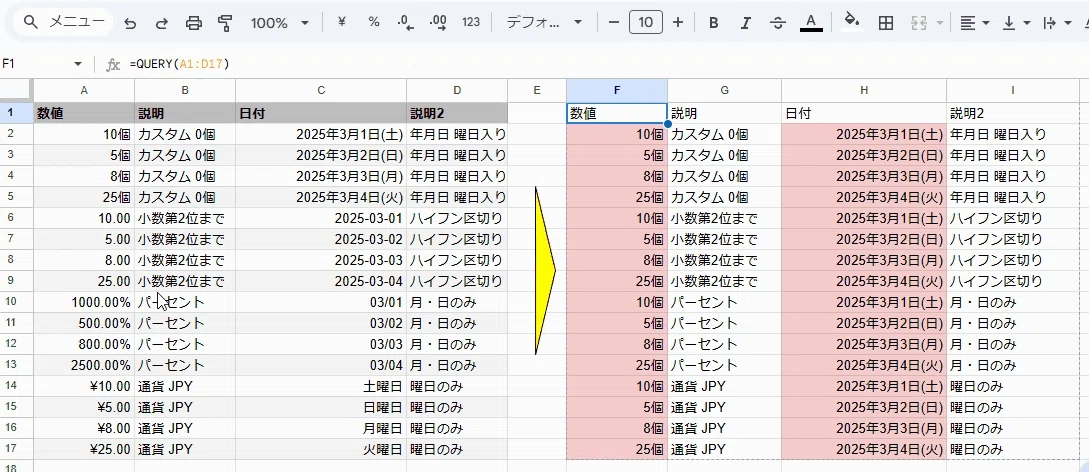
Task: Click cell C9 with 2025-03-04
Action: 321,281
